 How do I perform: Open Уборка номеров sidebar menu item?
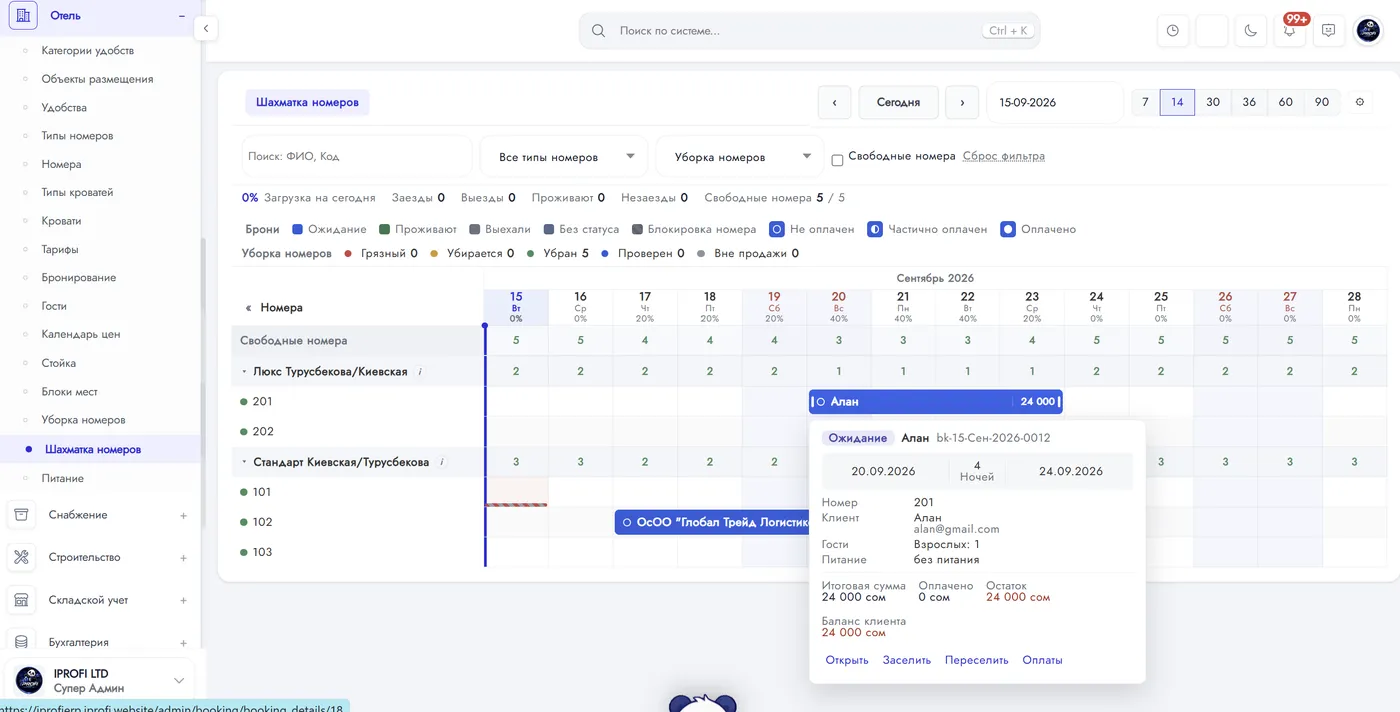[x=83, y=420]
